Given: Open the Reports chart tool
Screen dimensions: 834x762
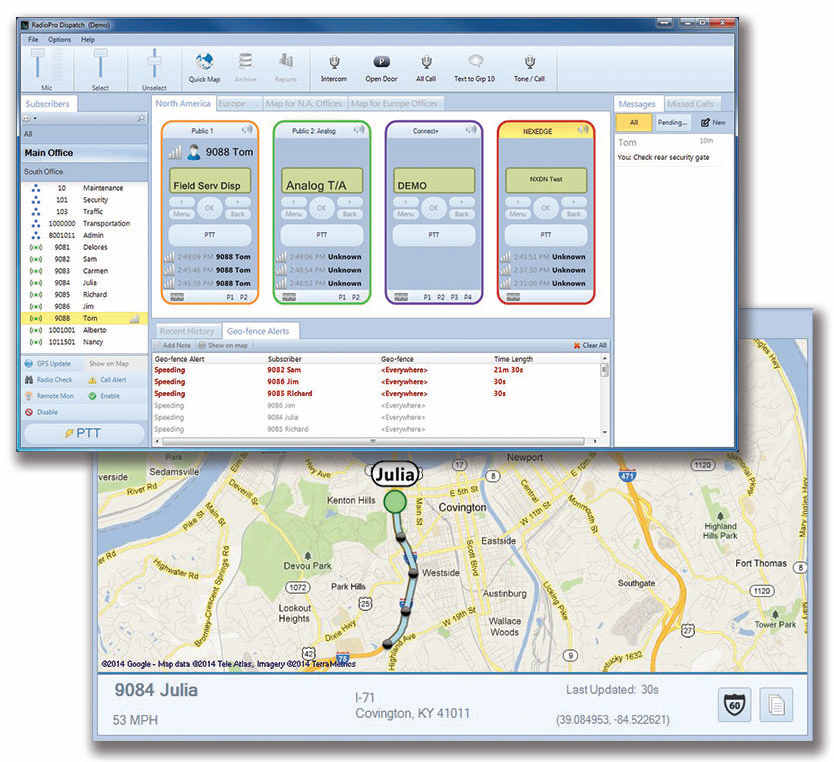Looking at the screenshot, I should point(286,68).
